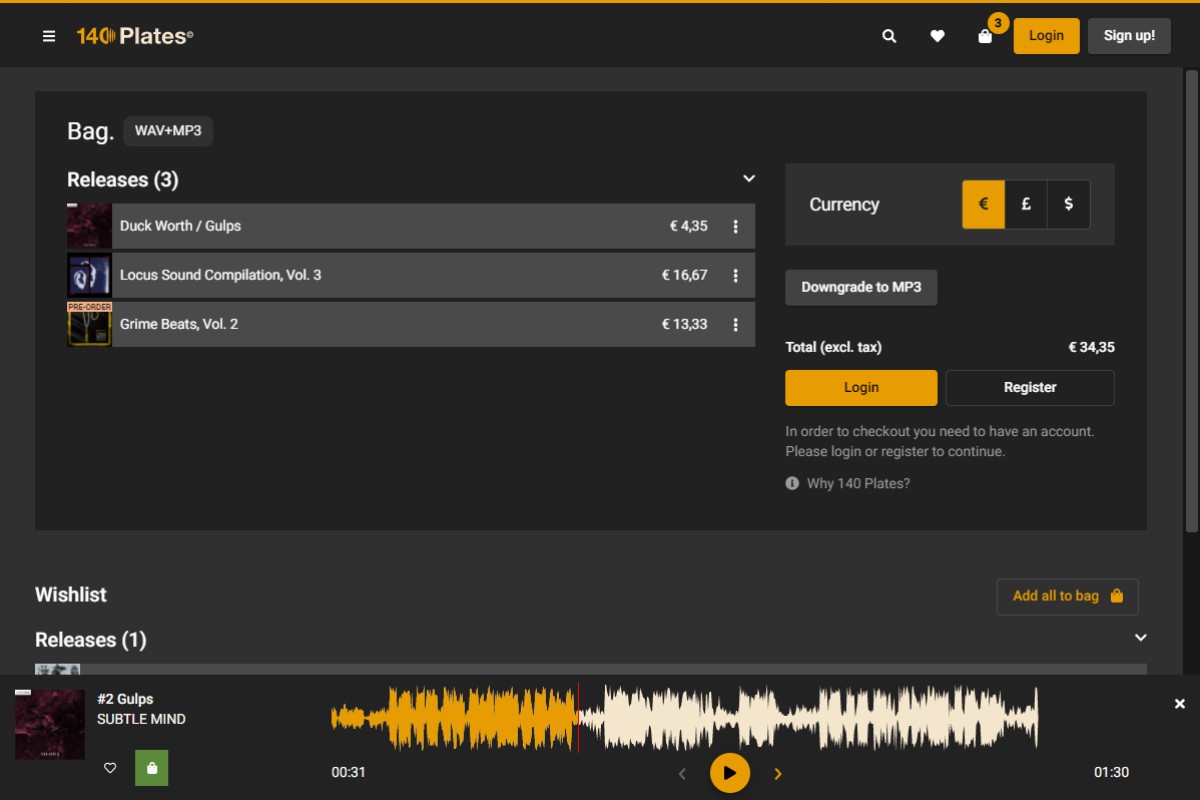
Task: Collapse the wishlist Releases section
Action: coord(1141,638)
